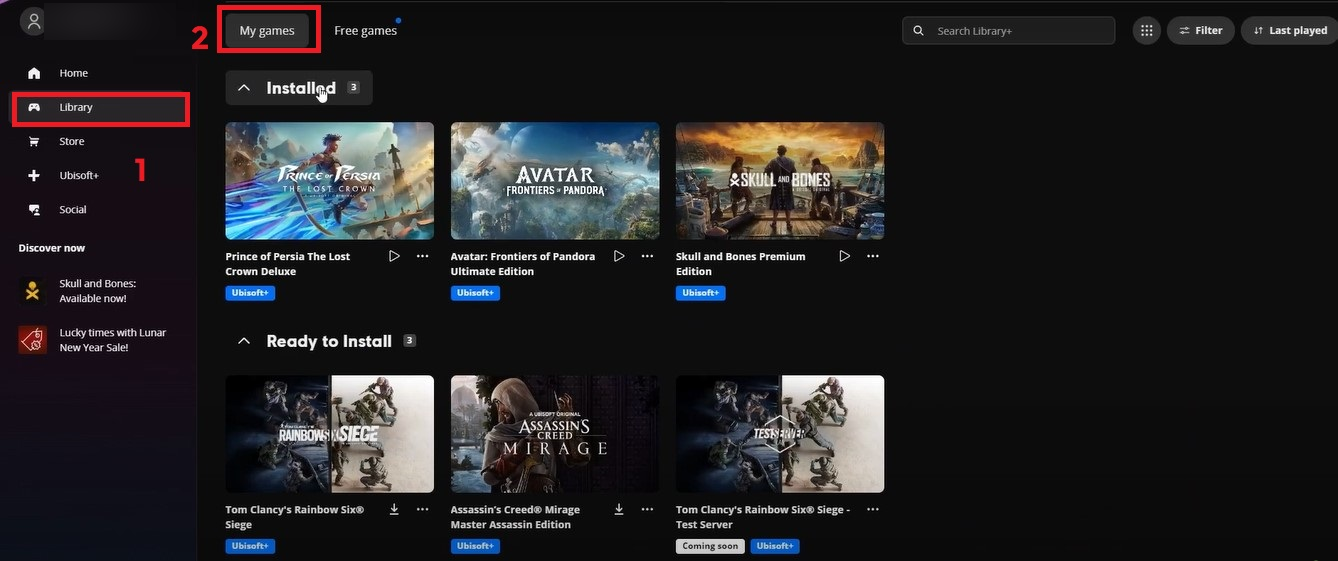The image size is (1338, 561).
Task: Open Avatar Frontiers of Pandora cover thumbnail
Action: 555,181
